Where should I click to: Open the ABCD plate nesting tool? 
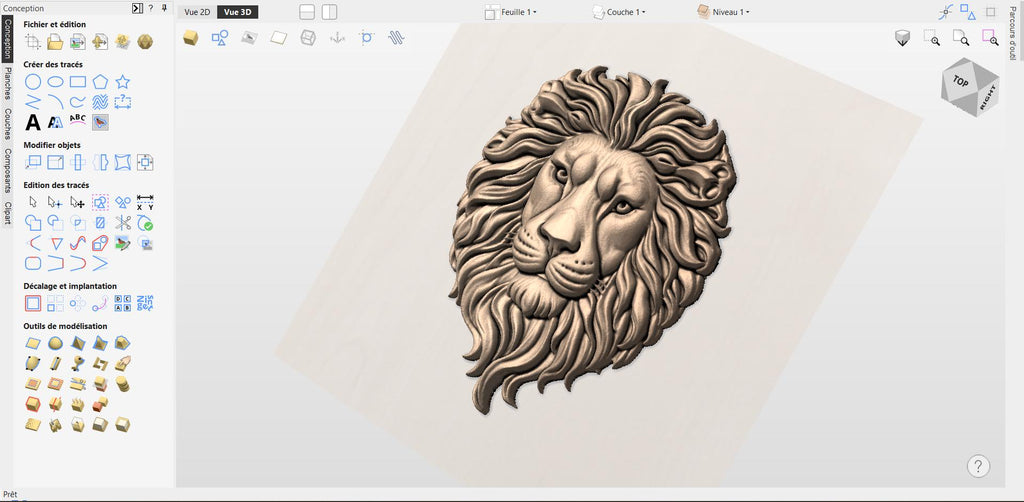123,304
